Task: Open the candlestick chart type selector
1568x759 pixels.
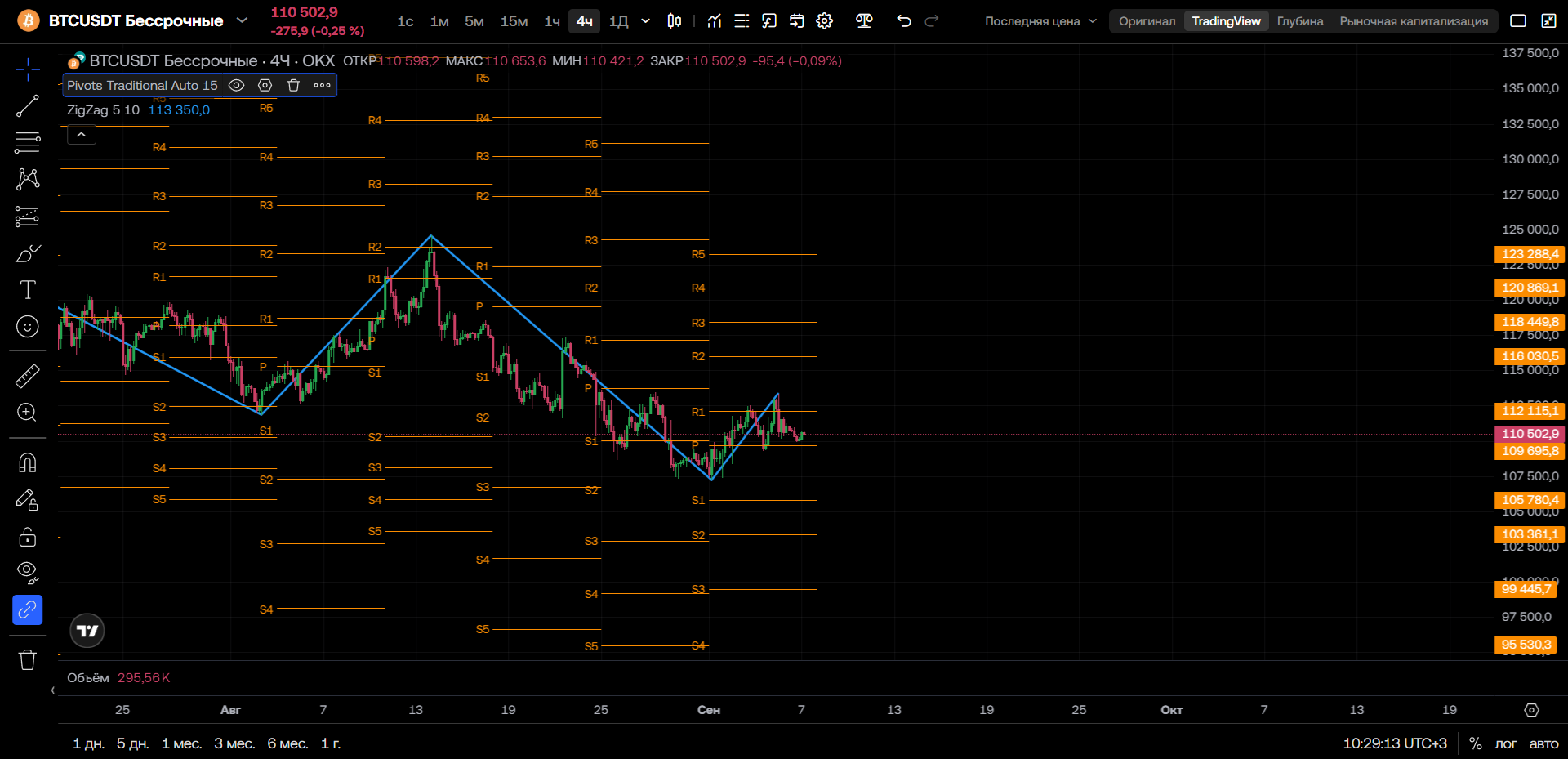Action: 675,21
